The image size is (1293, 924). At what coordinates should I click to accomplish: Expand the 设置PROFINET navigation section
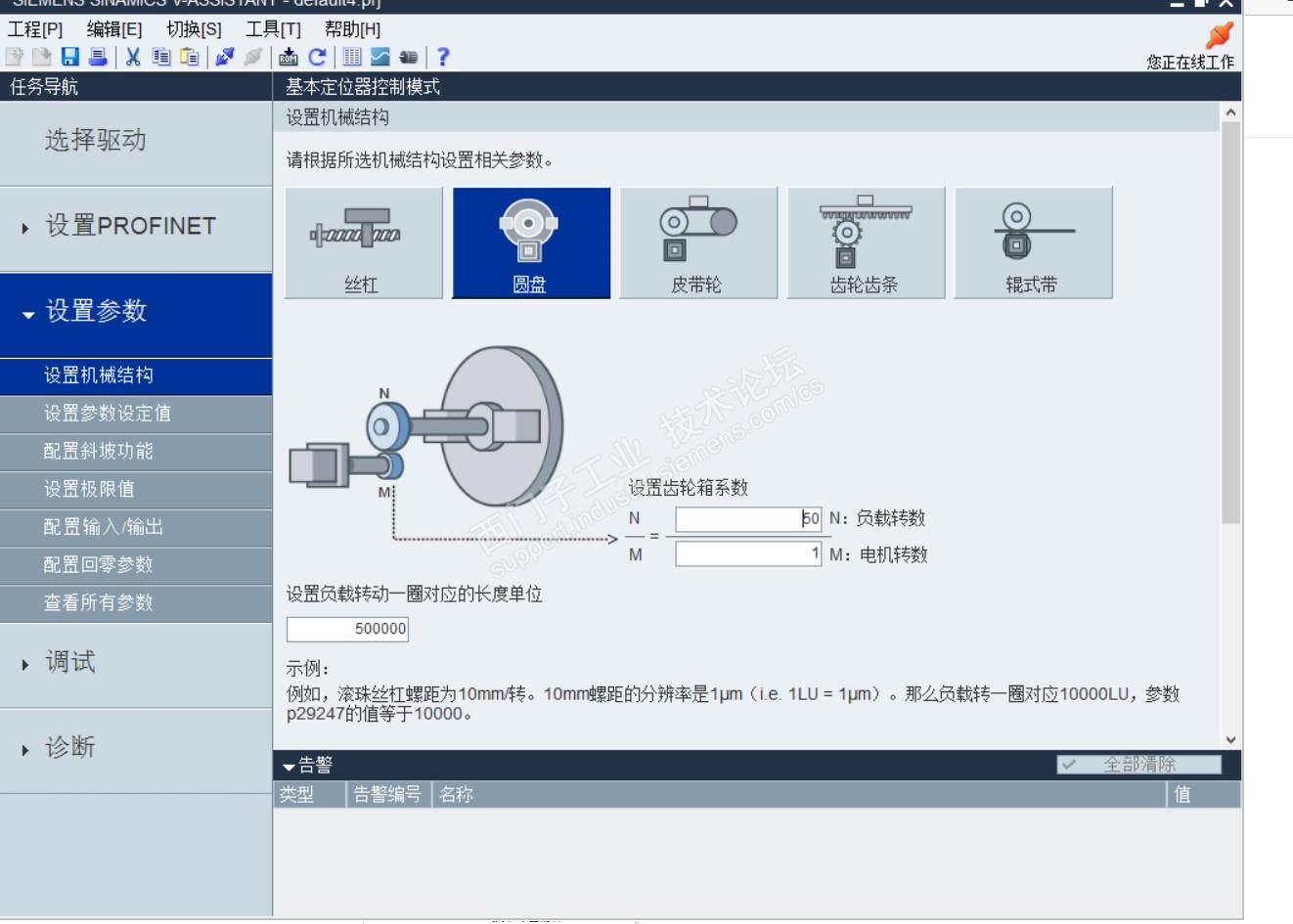click(136, 227)
